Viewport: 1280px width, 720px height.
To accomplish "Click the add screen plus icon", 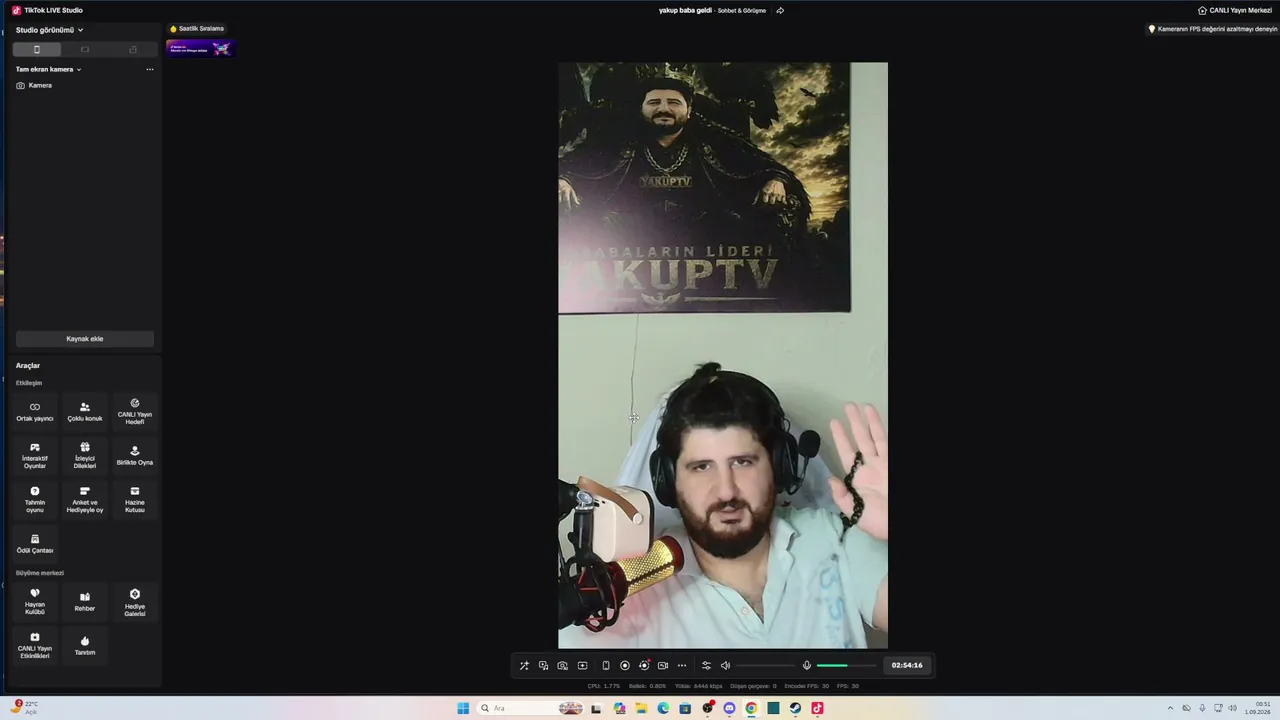I will (582, 665).
